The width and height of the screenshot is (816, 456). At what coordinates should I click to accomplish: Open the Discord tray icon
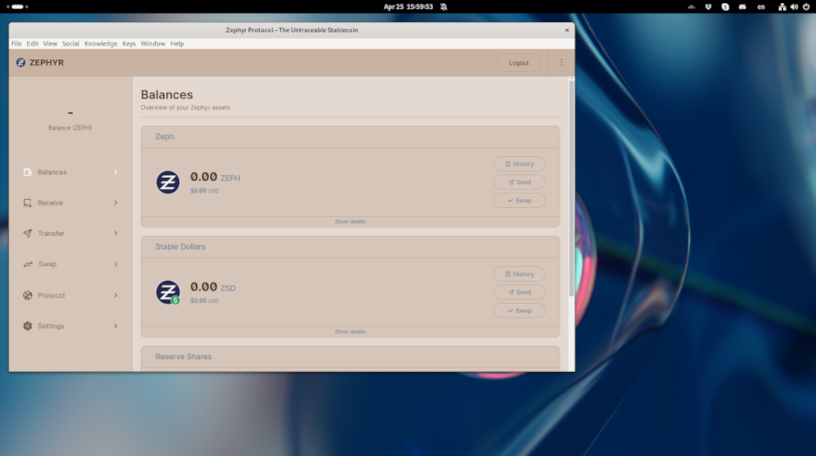click(x=742, y=7)
